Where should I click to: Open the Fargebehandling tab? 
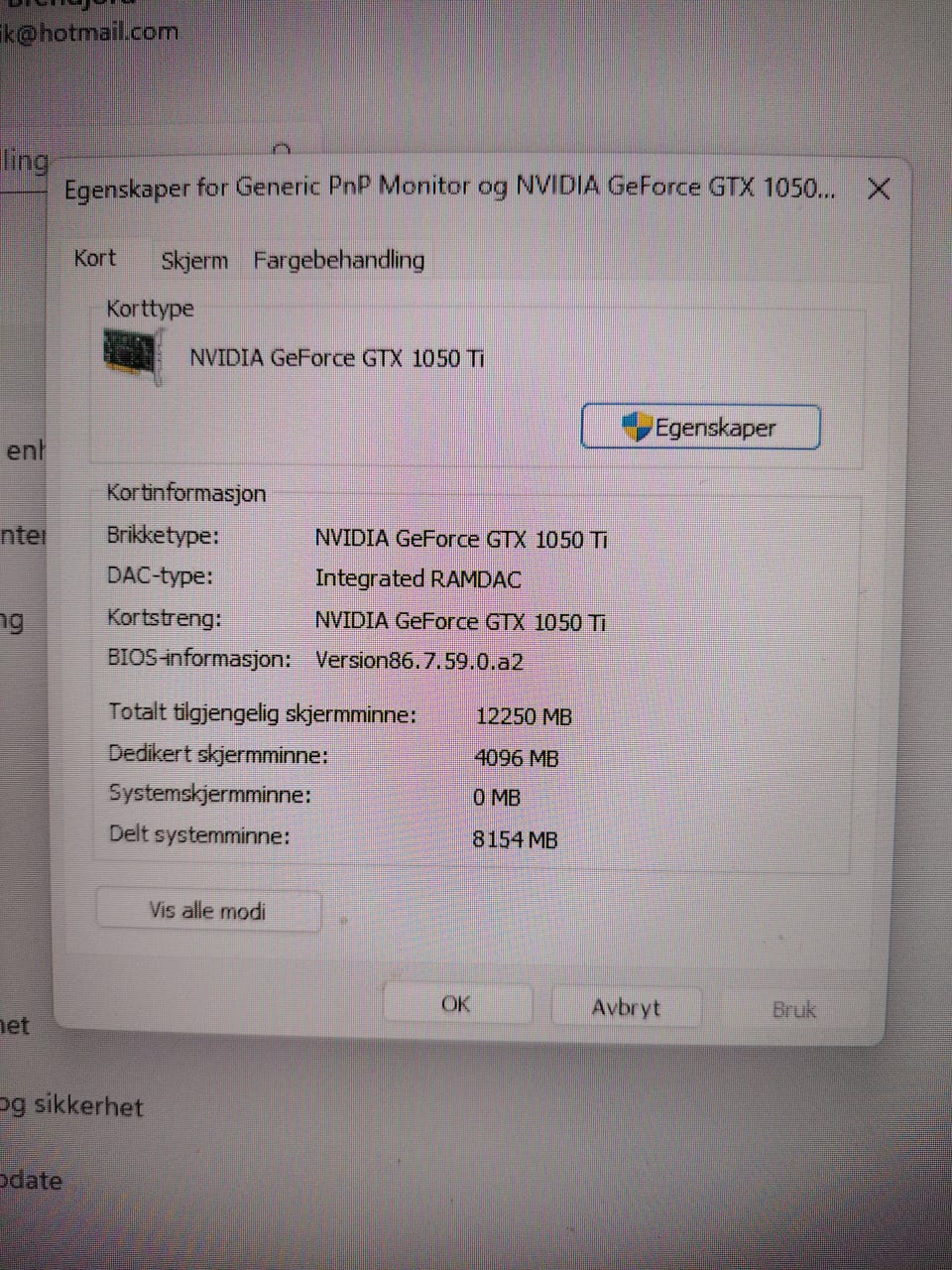pos(339,260)
